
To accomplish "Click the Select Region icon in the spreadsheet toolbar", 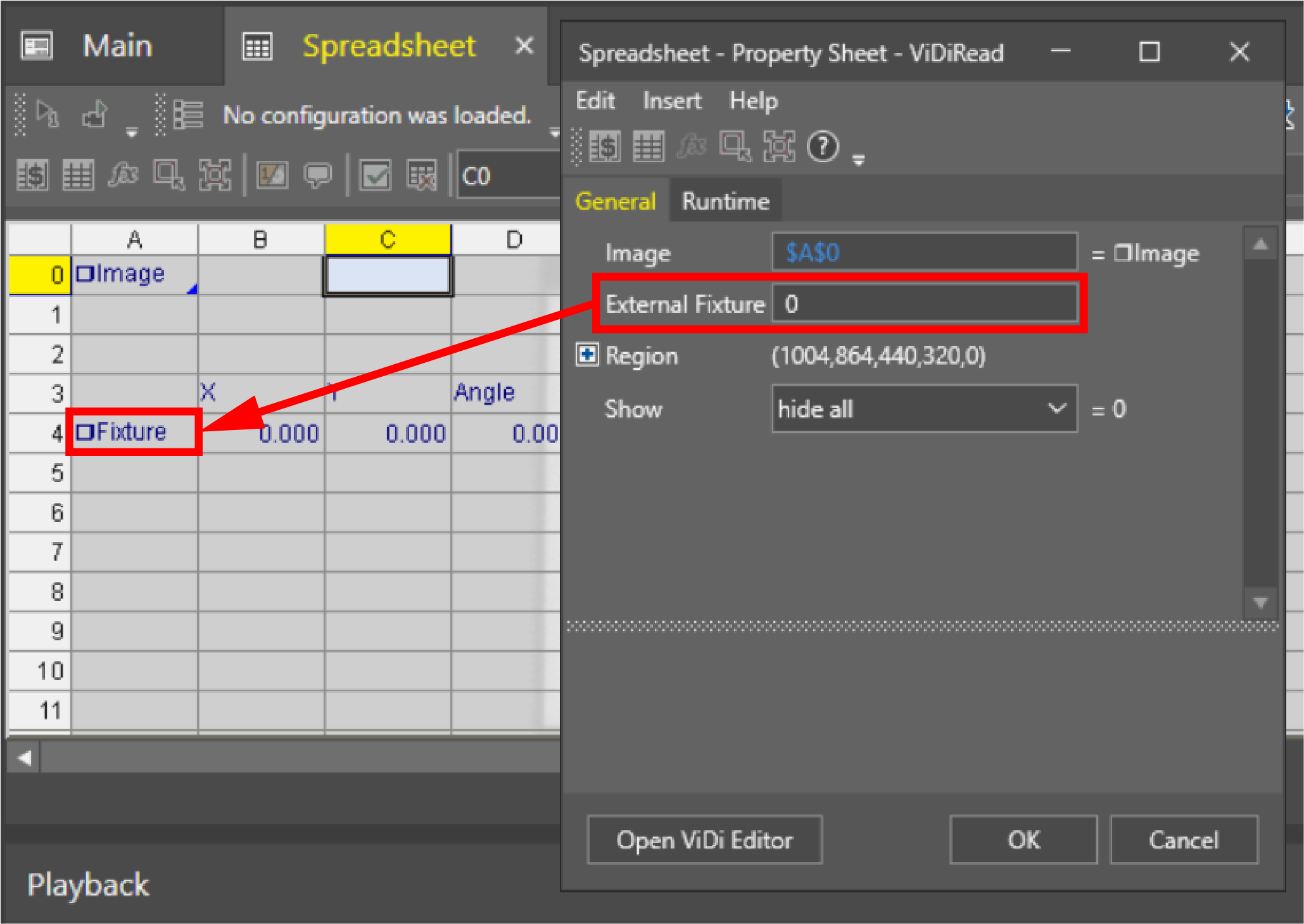I will tap(168, 175).
